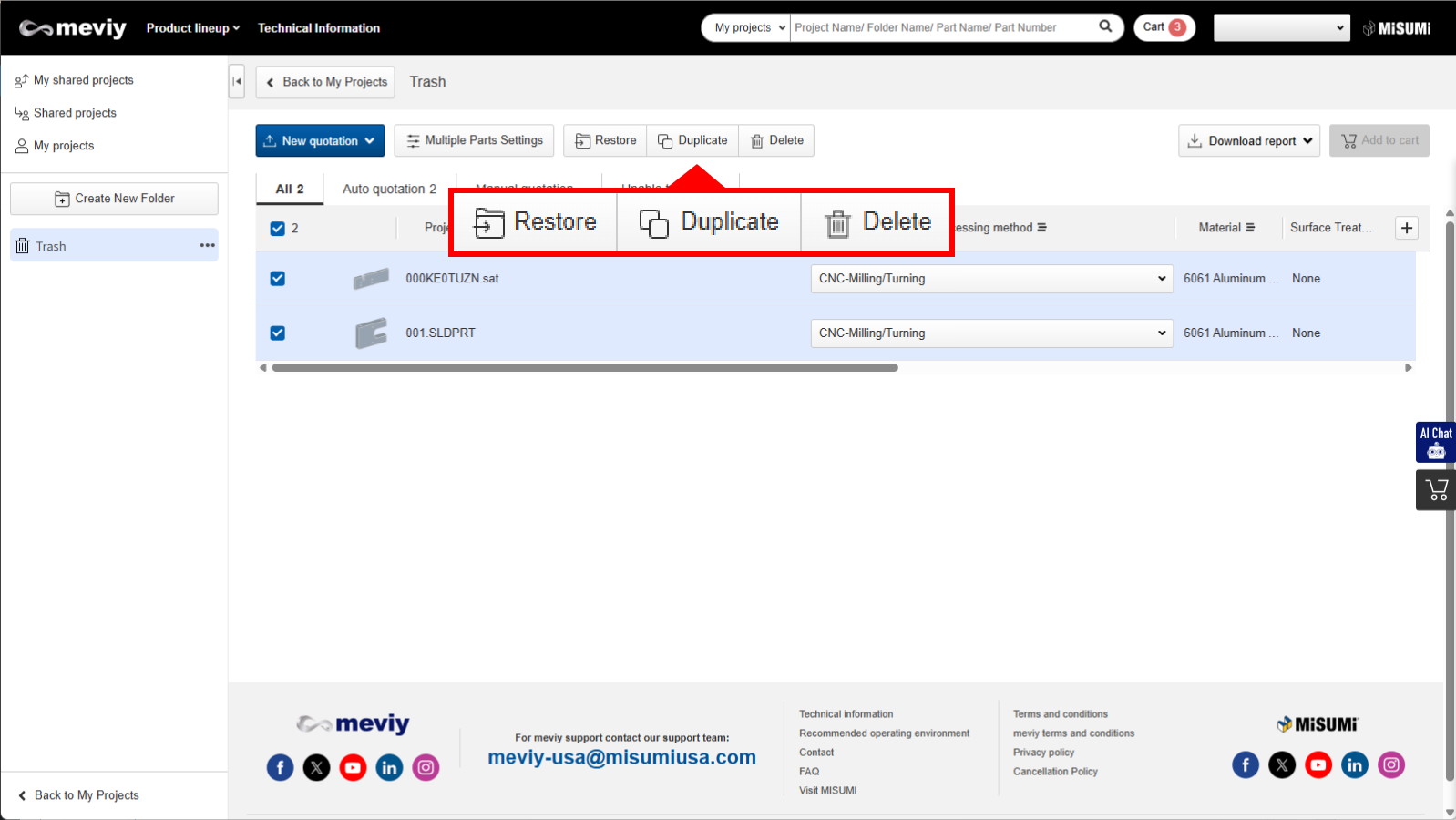
Task: Switch to the Auto quotation tab
Action: pos(389,189)
